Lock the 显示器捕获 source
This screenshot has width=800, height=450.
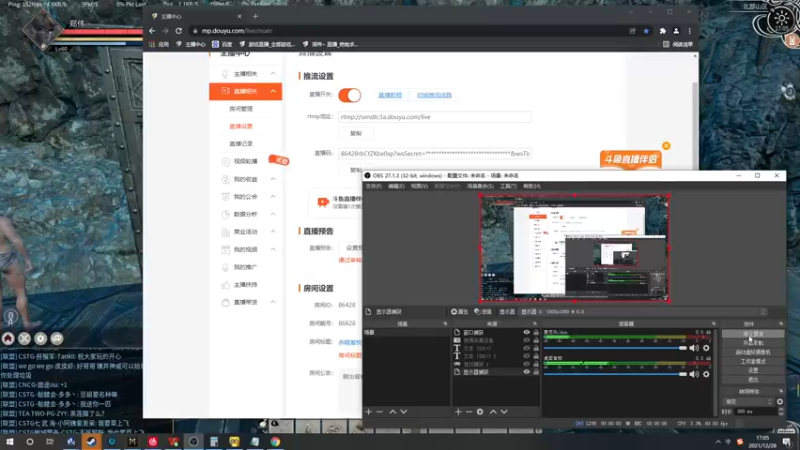pos(536,372)
